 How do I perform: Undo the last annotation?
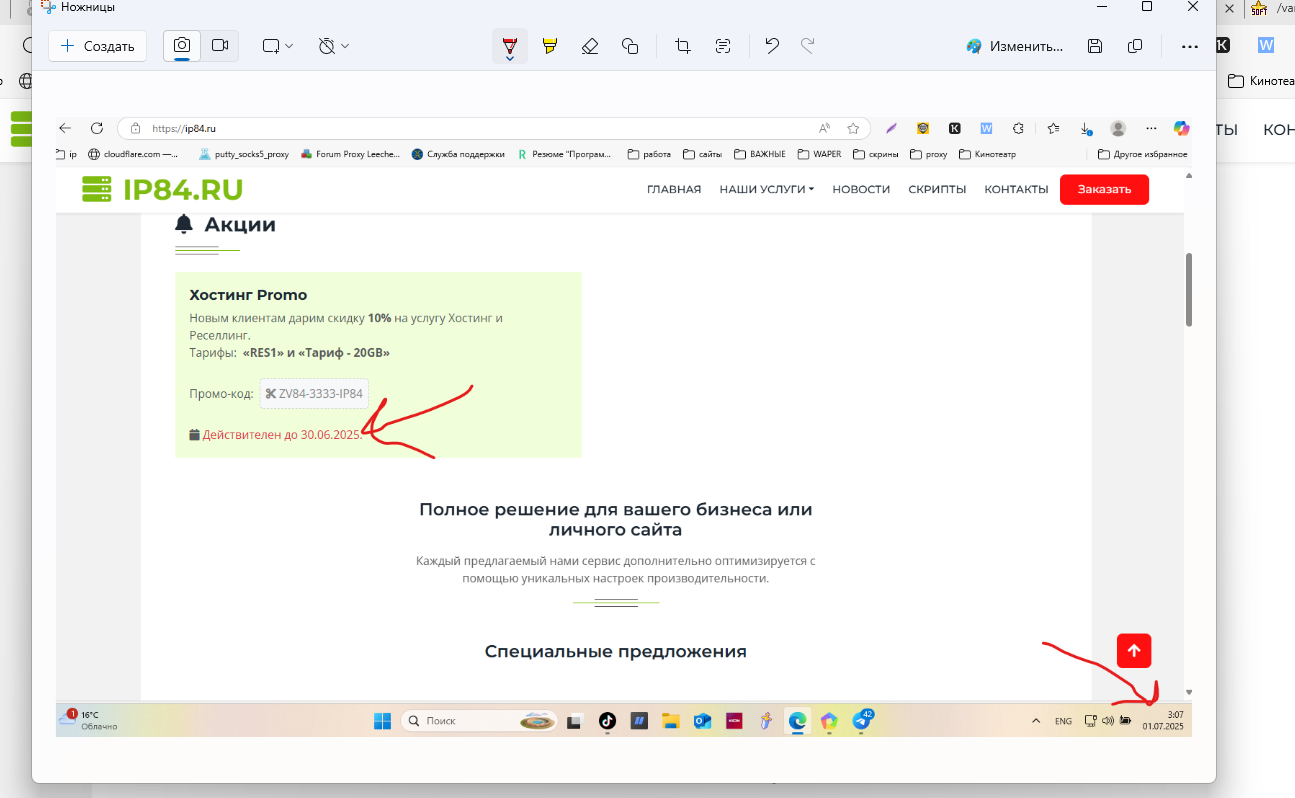click(x=771, y=46)
